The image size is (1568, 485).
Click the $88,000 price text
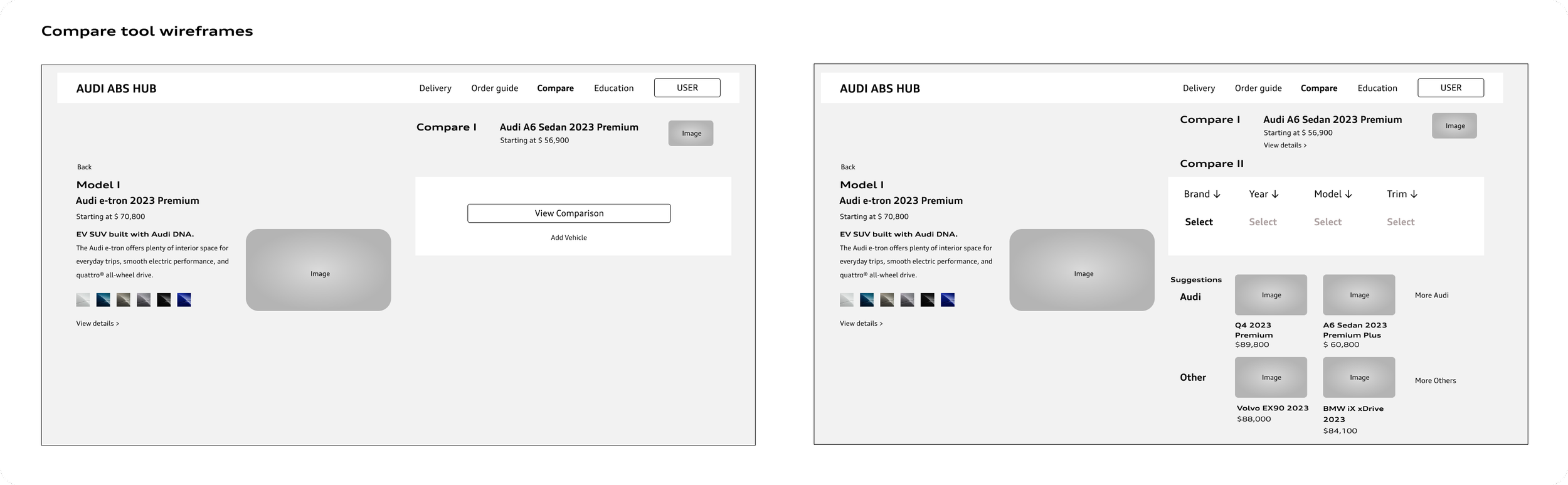pos(1254,419)
